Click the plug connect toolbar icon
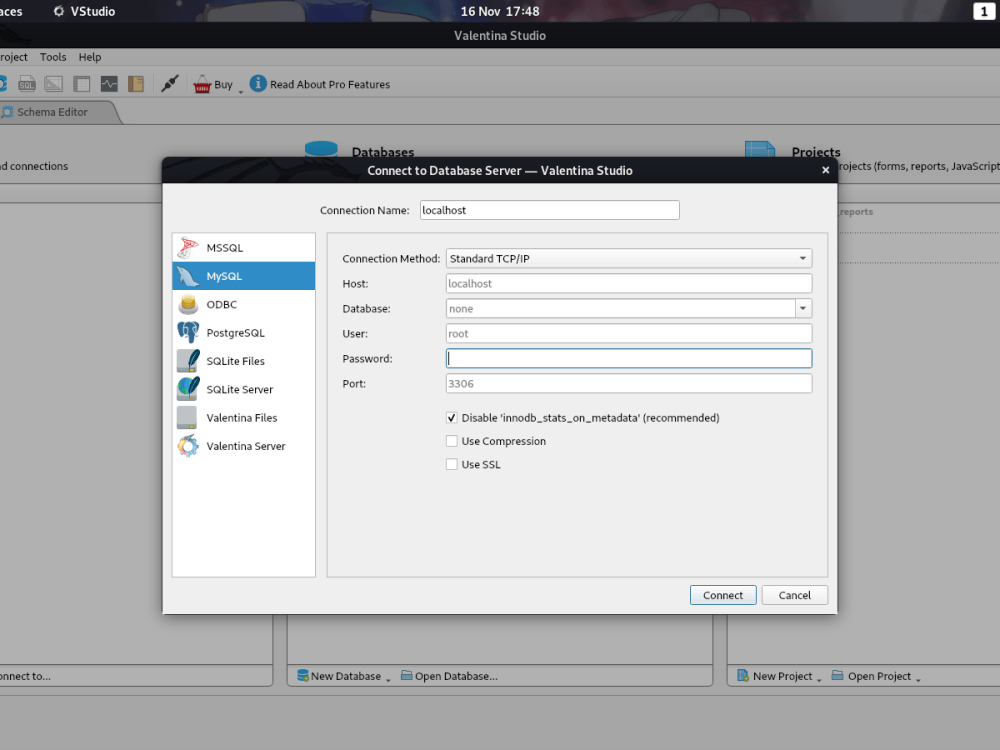Viewport: 1000px width, 750px height. pyautogui.click(x=170, y=84)
